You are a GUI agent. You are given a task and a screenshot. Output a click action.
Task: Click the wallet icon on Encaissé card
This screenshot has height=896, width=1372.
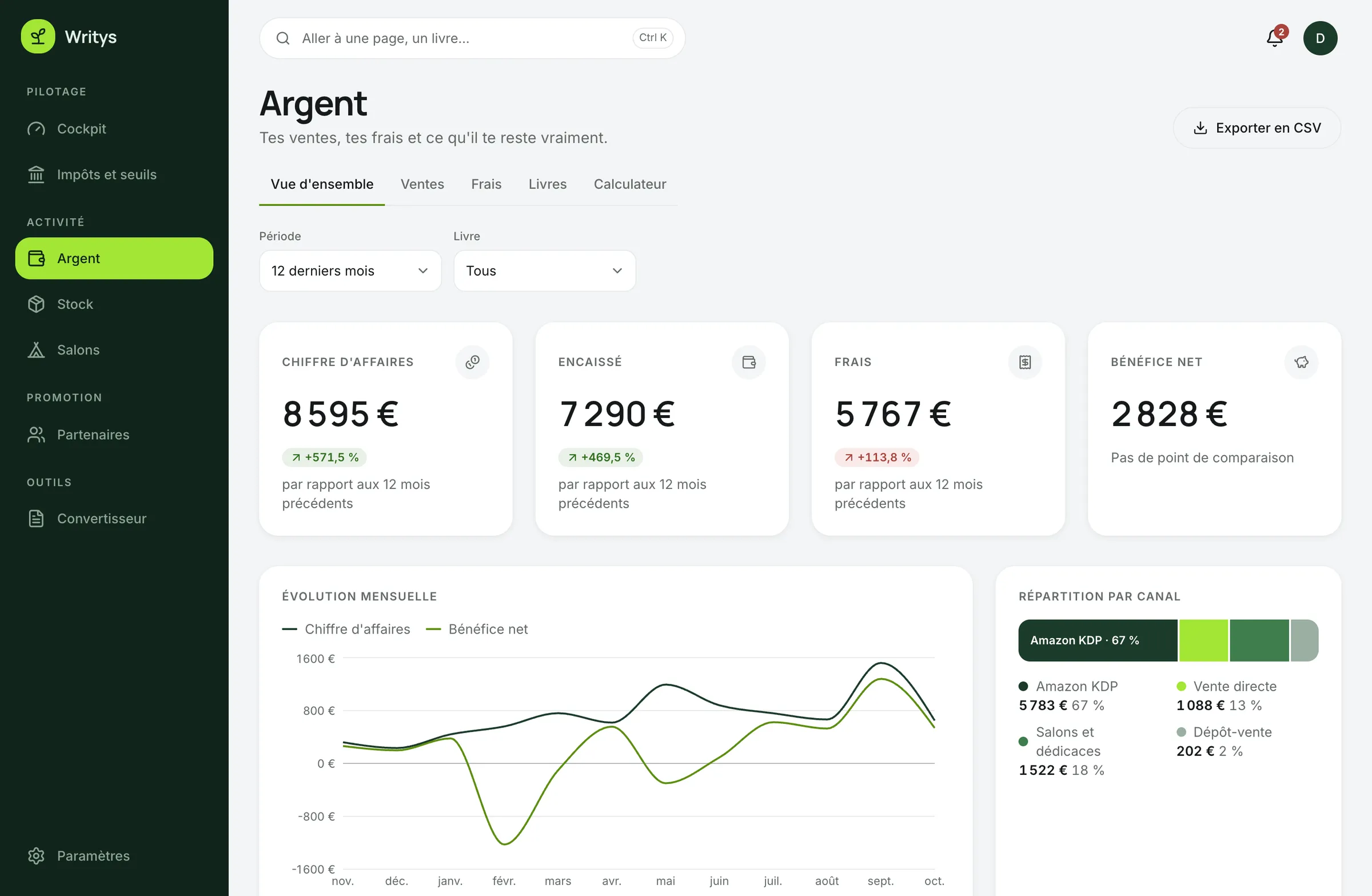click(x=748, y=362)
